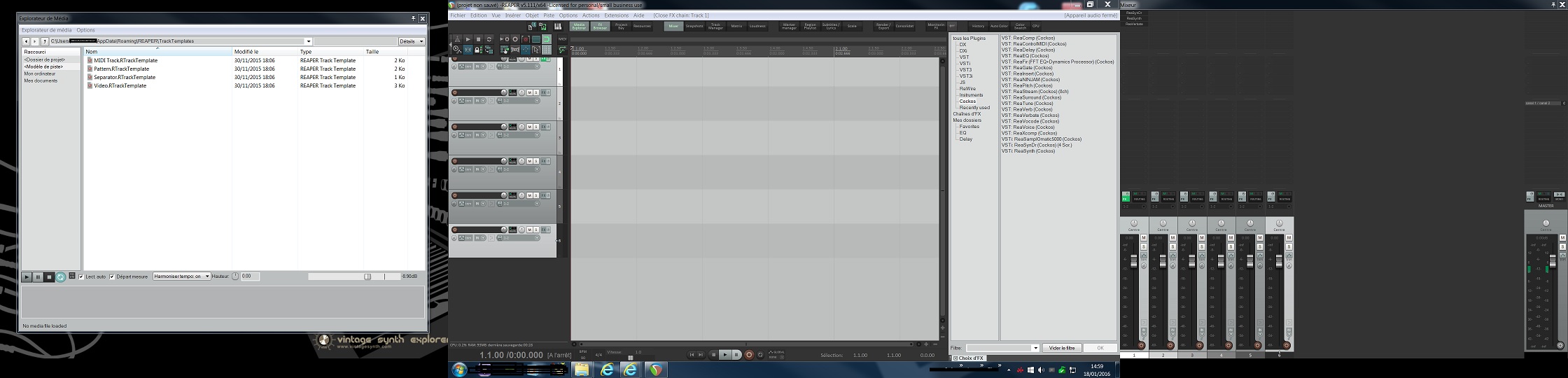This screenshot has height=378, width=1568.
Task: Open Media Explorer path dropdown
Action: [309, 41]
